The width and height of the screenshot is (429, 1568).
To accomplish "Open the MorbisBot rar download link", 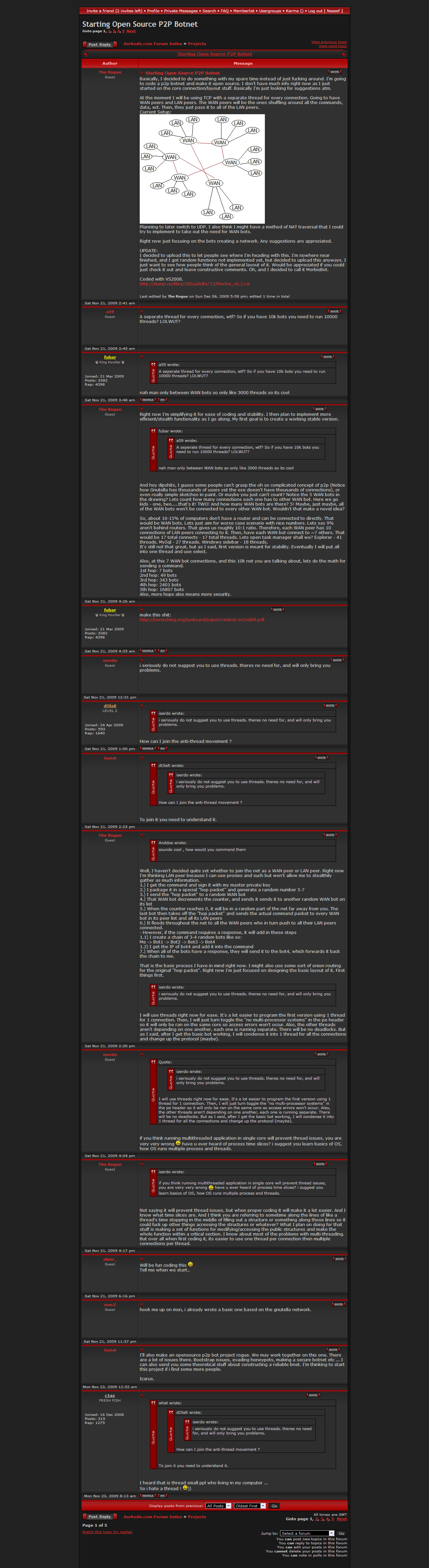I will click(x=195, y=284).
